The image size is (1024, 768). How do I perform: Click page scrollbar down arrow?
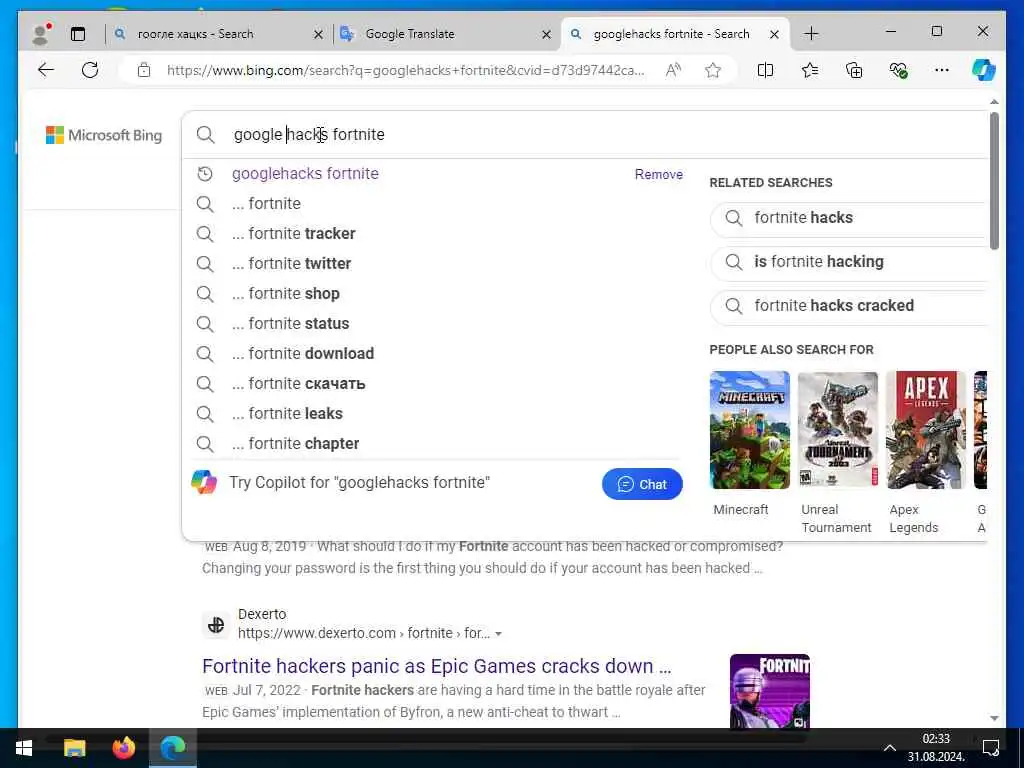[994, 718]
